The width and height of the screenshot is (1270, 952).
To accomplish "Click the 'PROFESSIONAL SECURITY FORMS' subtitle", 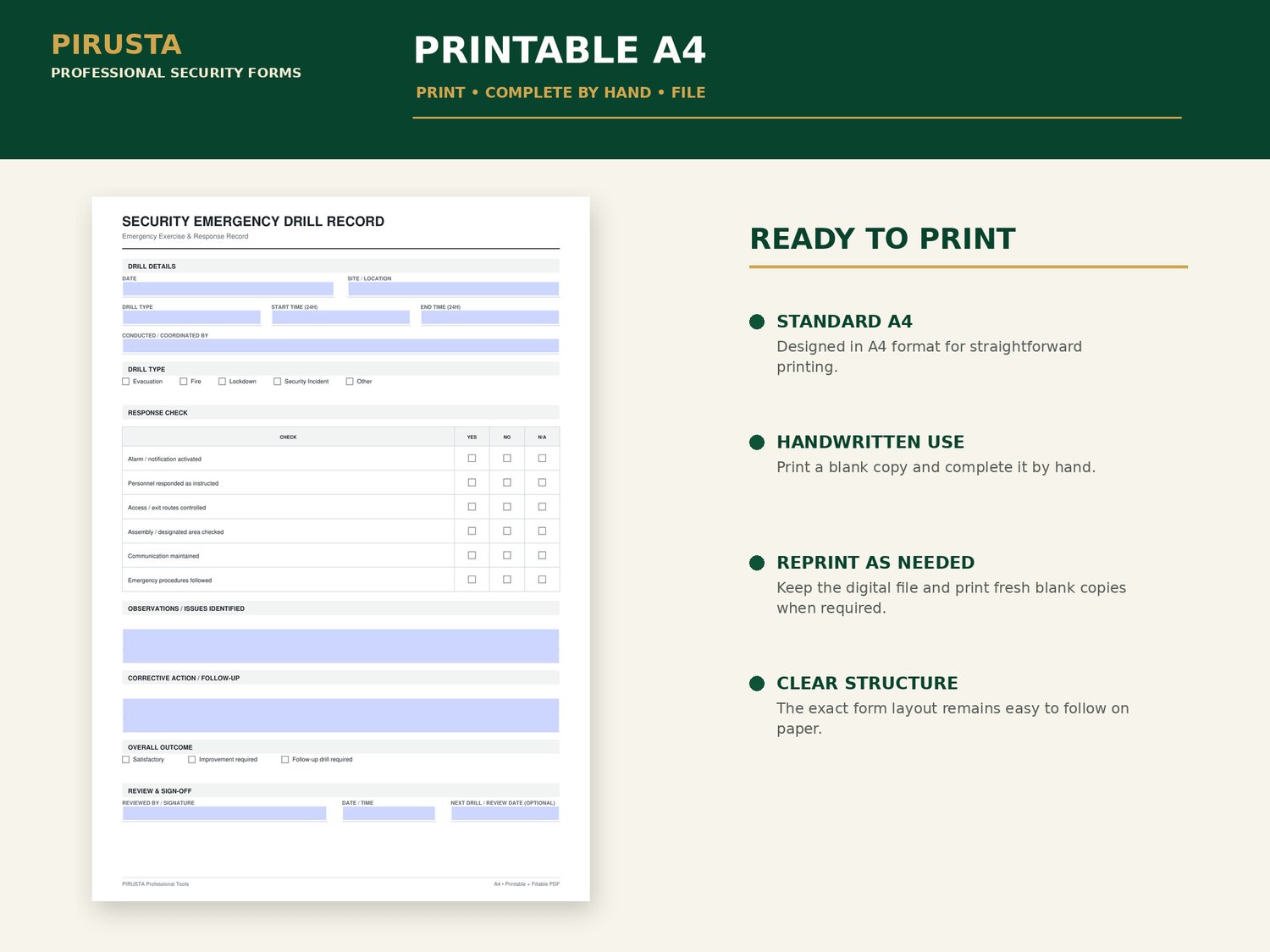I will pyautogui.click(x=176, y=73).
